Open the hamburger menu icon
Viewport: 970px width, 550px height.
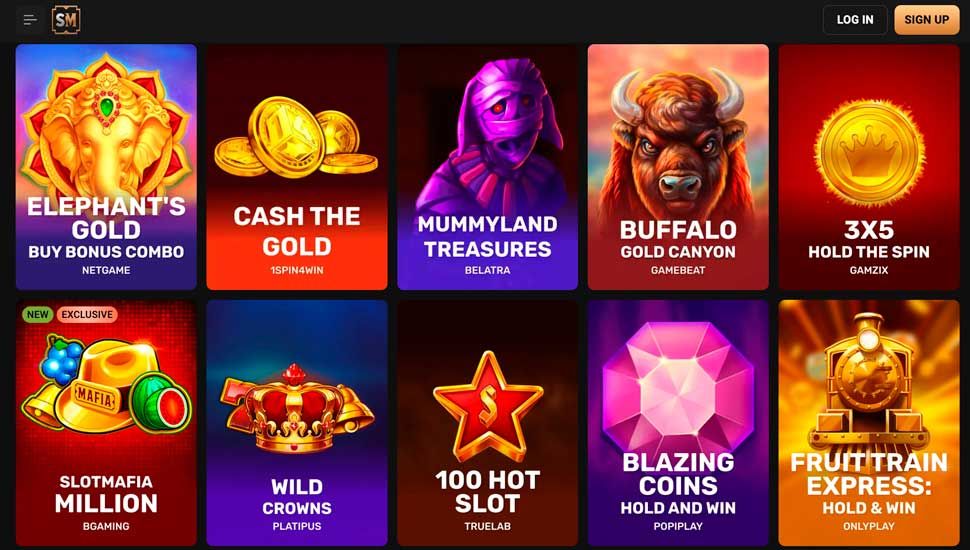30,20
